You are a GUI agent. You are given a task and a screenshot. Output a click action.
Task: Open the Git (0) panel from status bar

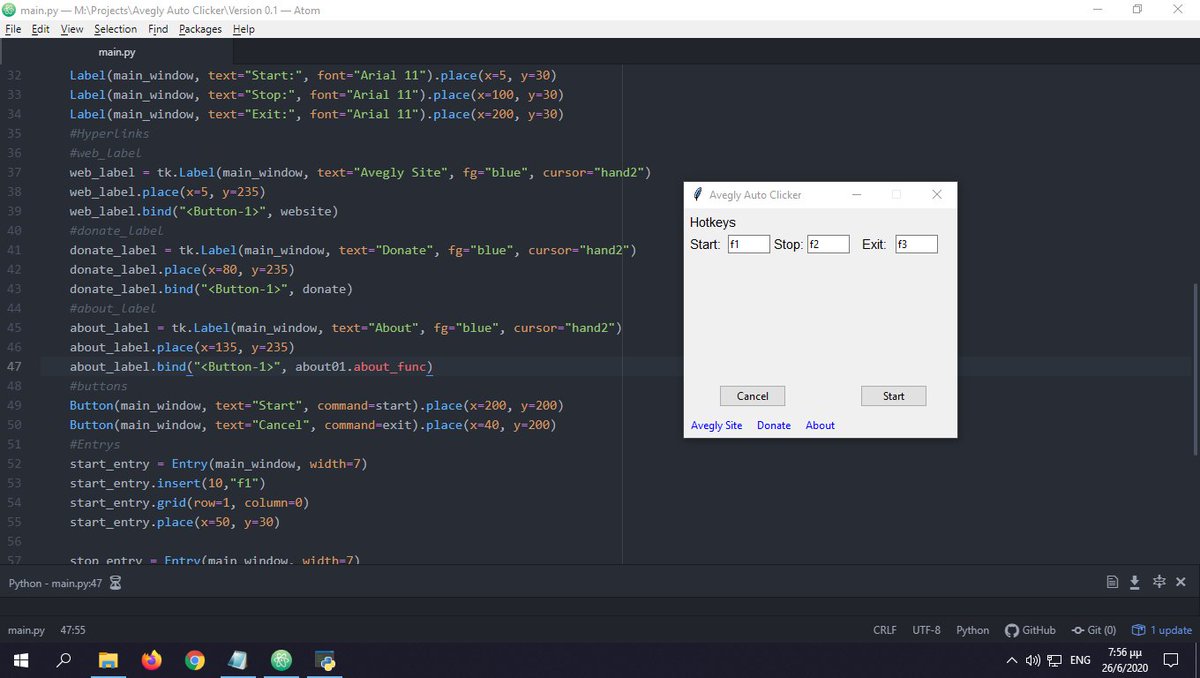click(x=1093, y=630)
